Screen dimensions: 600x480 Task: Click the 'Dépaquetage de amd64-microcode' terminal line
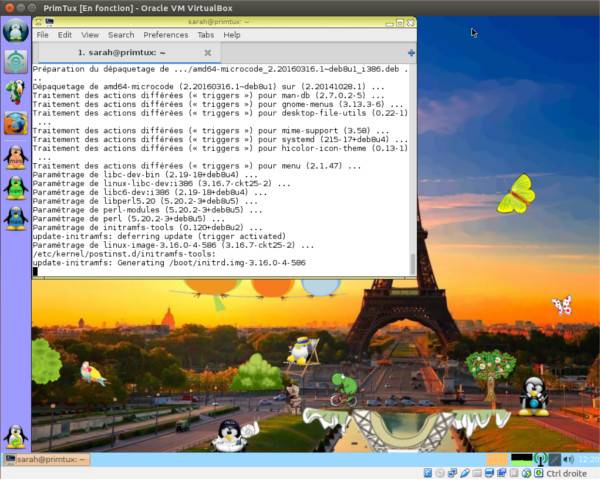click(208, 87)
